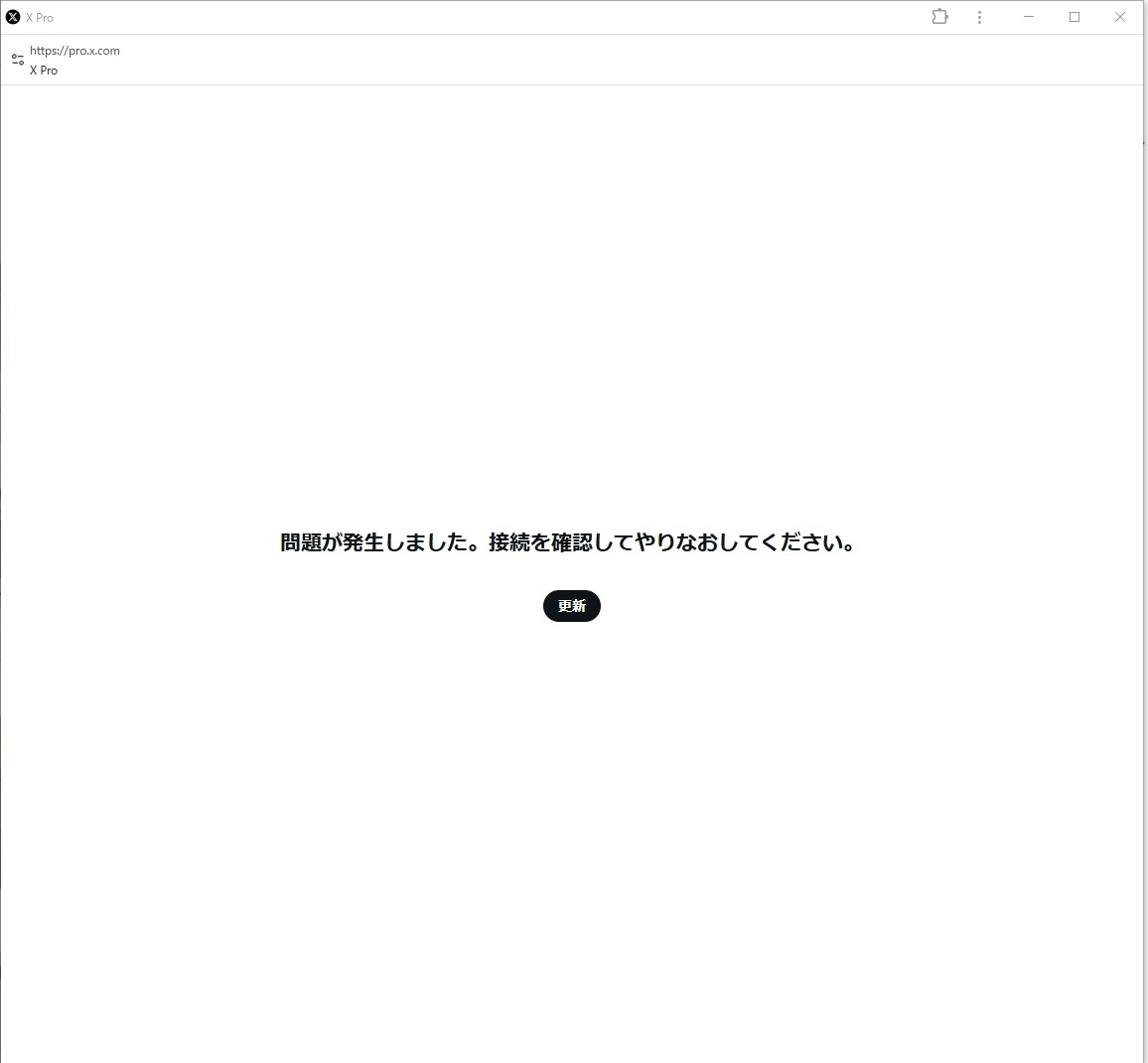Click the X Pro label below the URL
1148x1063 pixels.
click(44, 71)
